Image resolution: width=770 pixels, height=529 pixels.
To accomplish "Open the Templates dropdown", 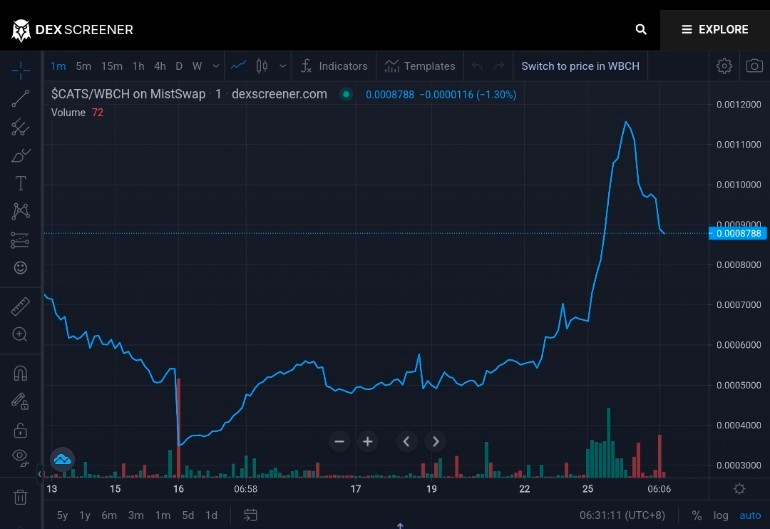I will (420, 66).
